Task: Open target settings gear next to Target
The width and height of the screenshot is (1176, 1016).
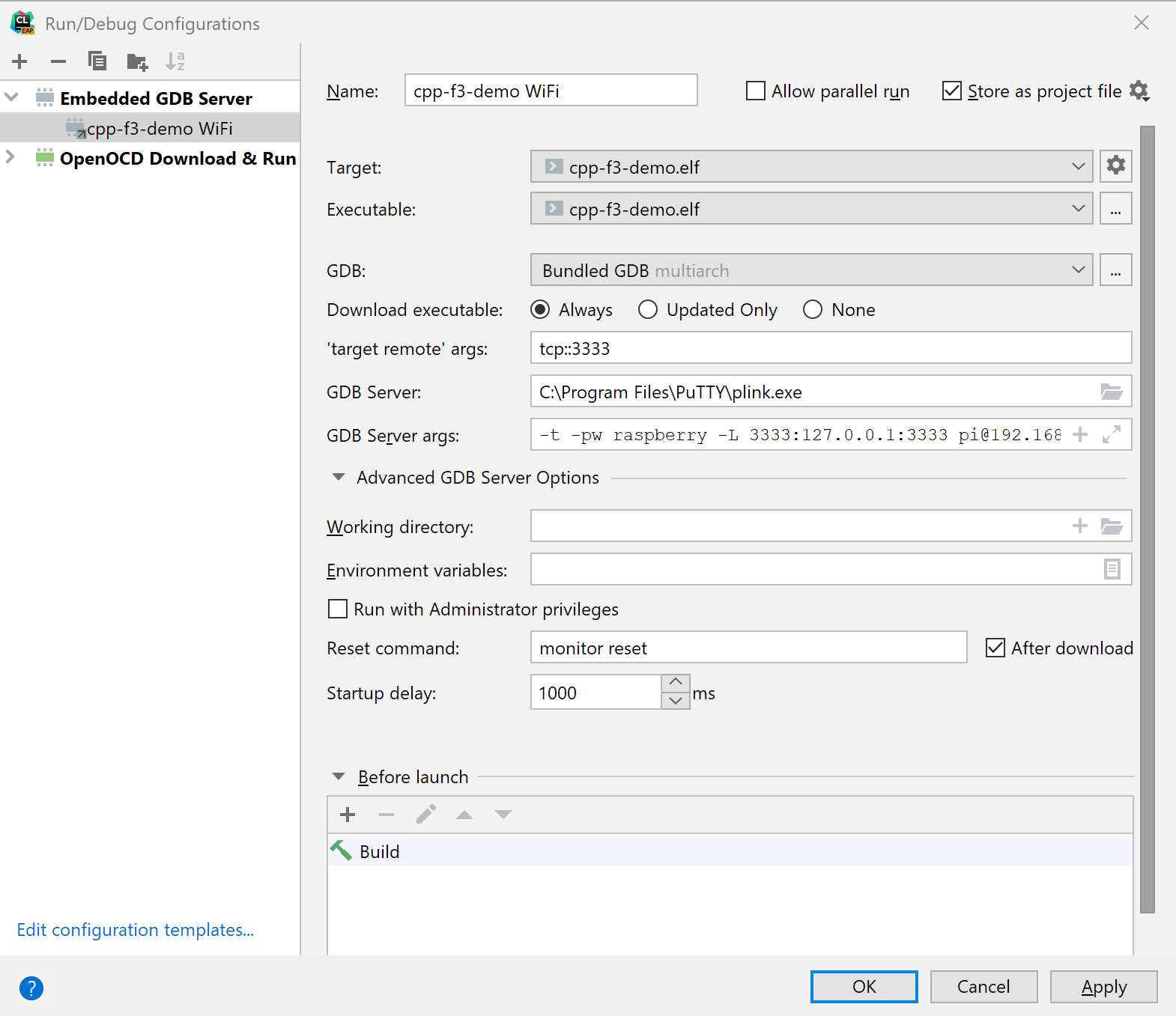Action: 1115,165
